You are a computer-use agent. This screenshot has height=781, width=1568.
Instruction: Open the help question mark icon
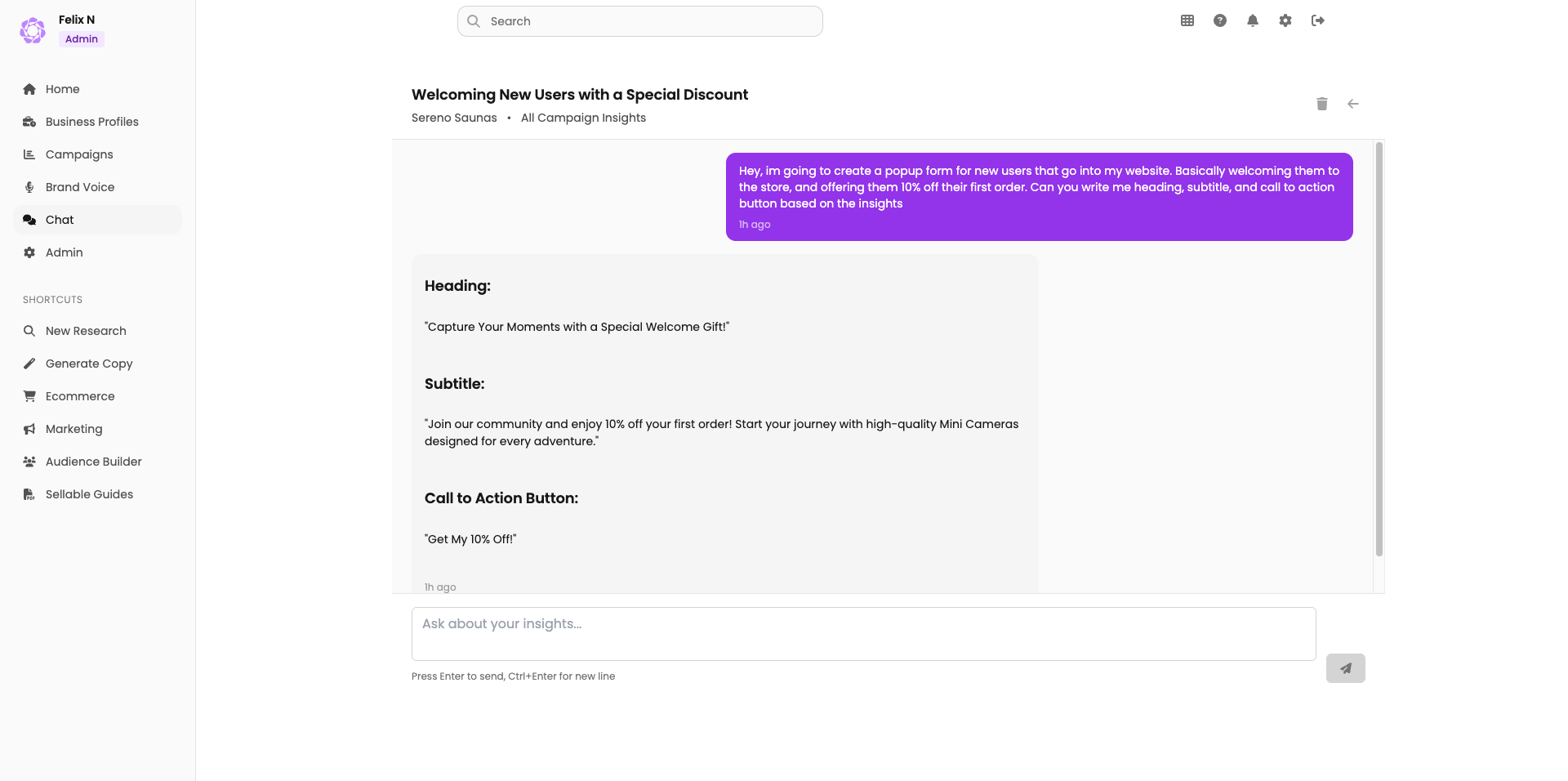coord(1219,20)
